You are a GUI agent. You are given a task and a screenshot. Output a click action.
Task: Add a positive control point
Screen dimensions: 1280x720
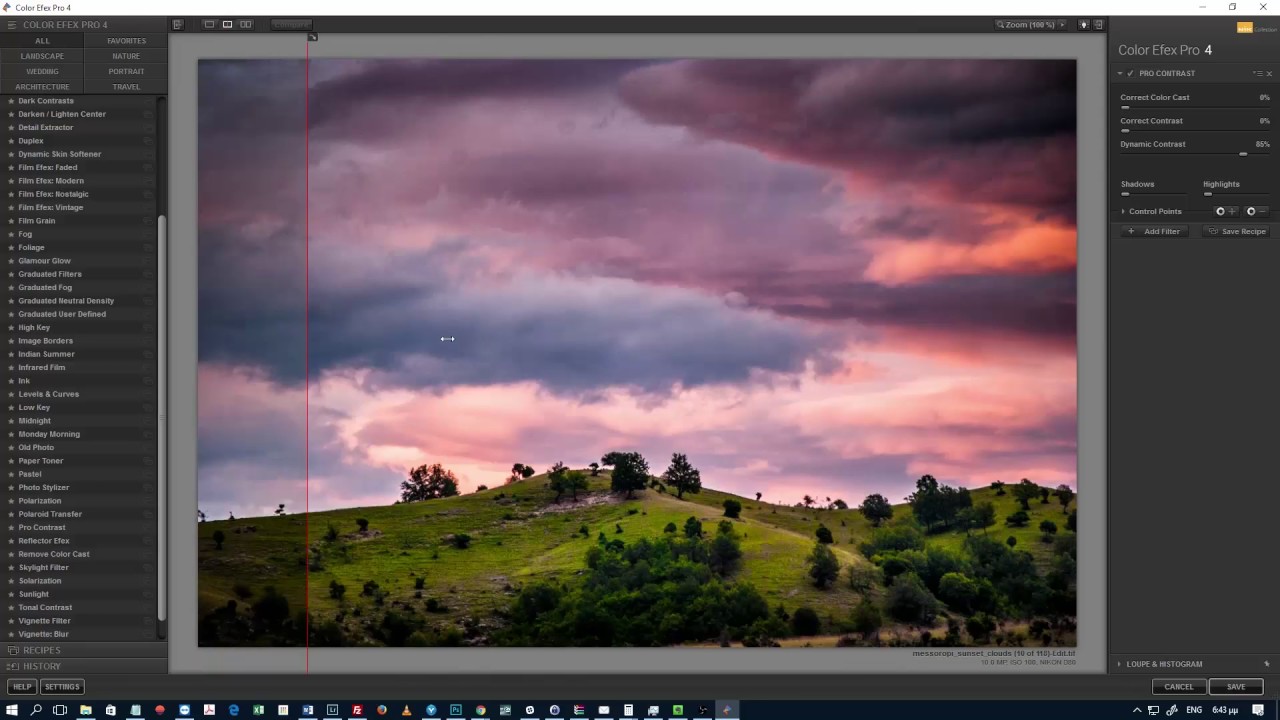(x=1225, y=211)
